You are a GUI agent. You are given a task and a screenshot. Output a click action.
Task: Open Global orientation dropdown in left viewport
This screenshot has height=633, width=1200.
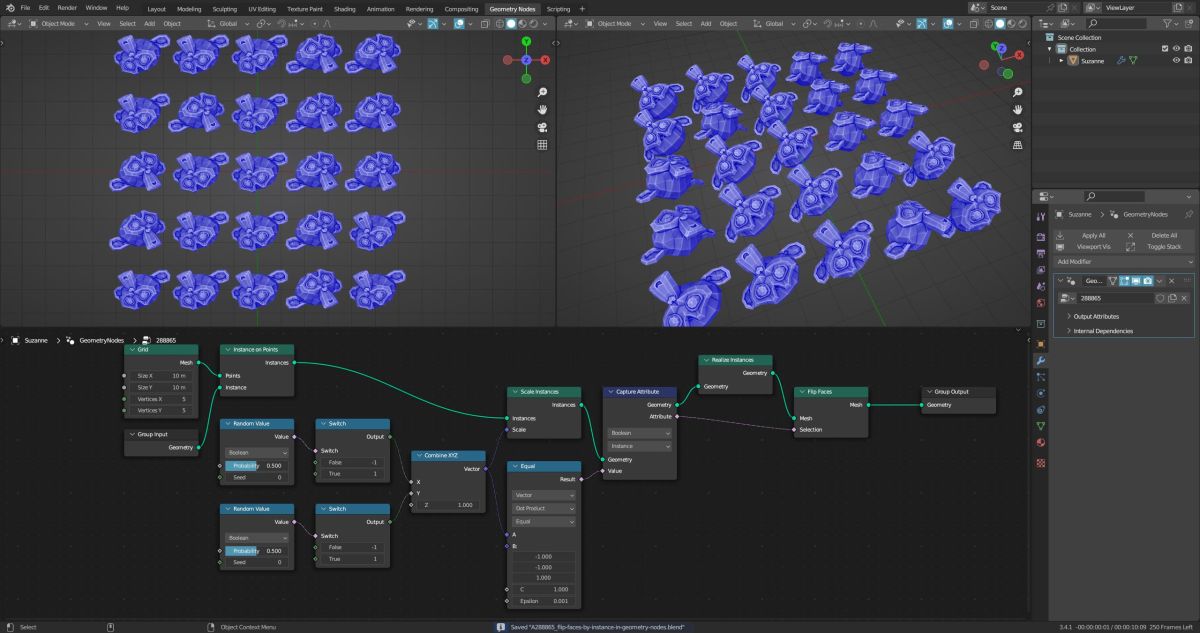click(x=231, y=23)
